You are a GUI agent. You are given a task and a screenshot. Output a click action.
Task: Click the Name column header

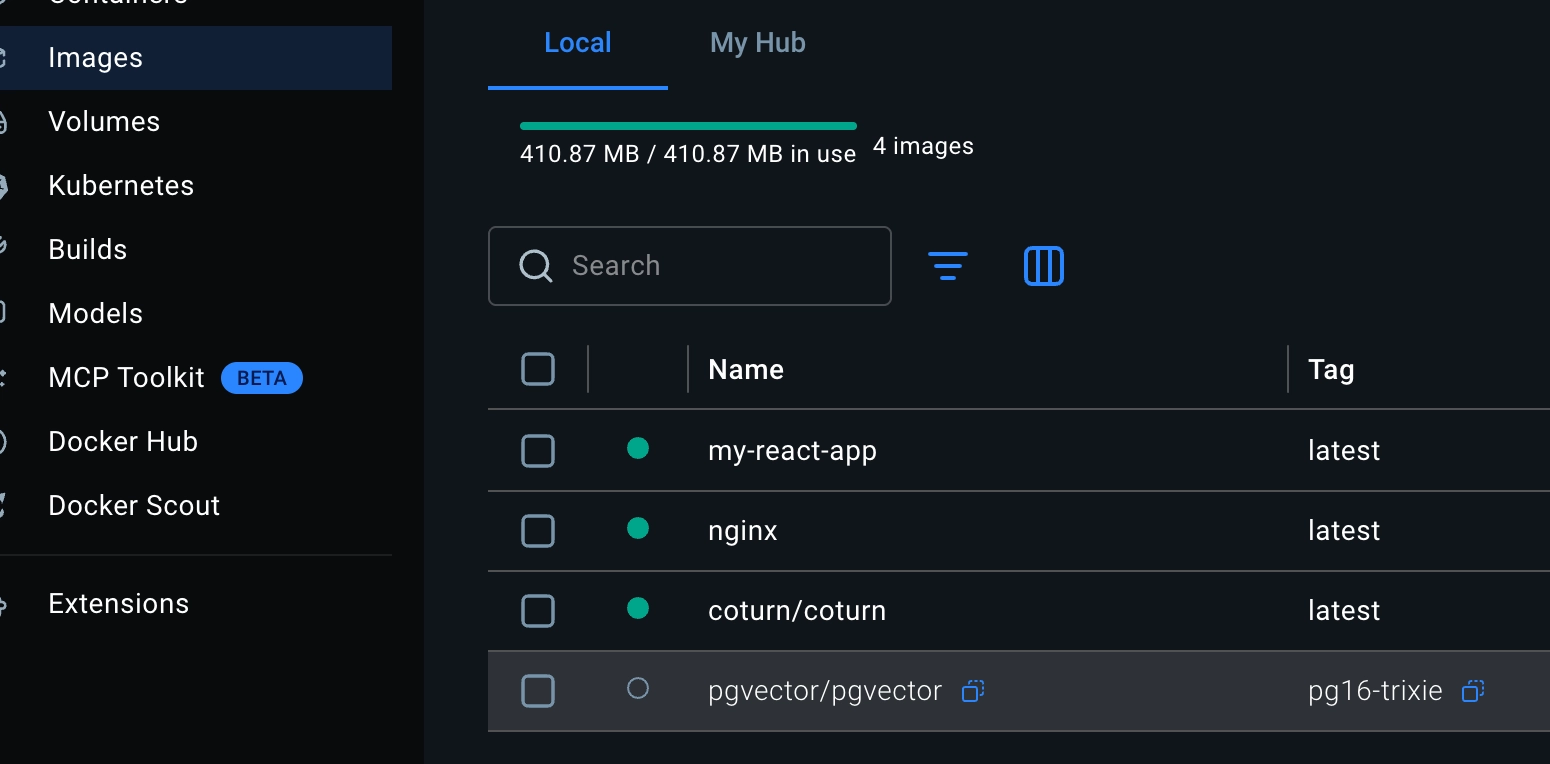(x=746, y=370)
